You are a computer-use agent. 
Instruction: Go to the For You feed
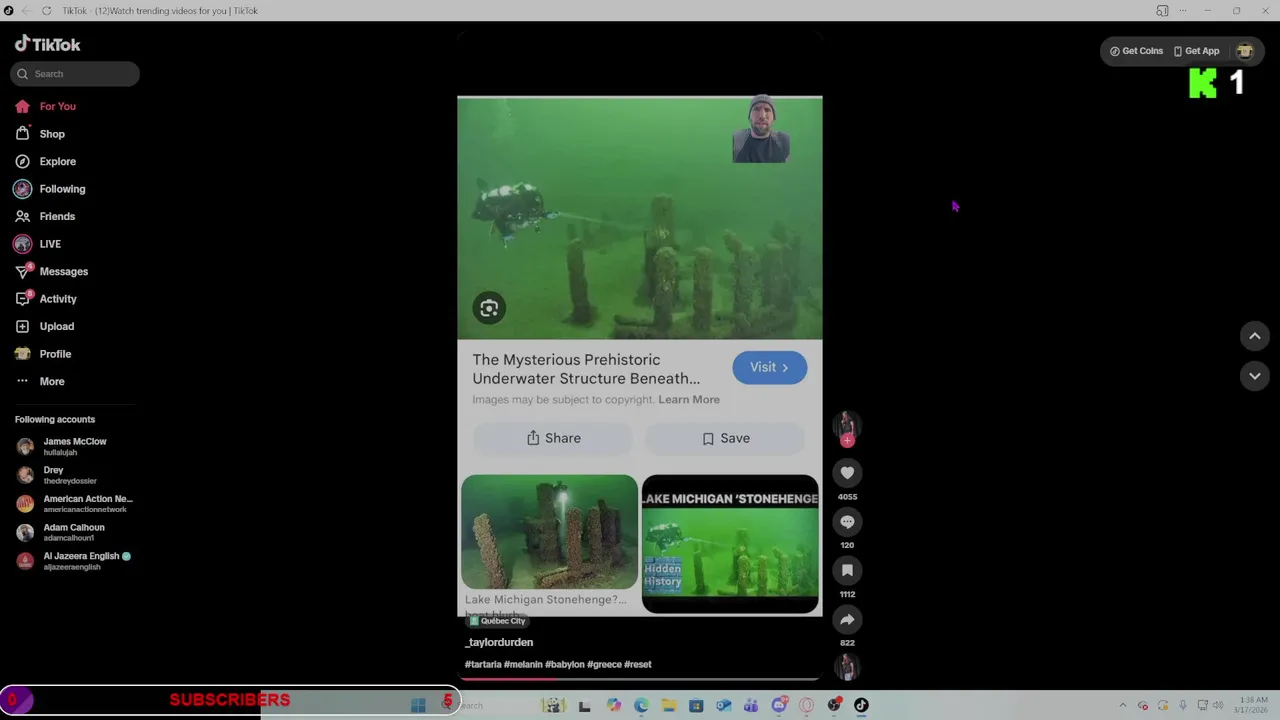tap(45, 106)
